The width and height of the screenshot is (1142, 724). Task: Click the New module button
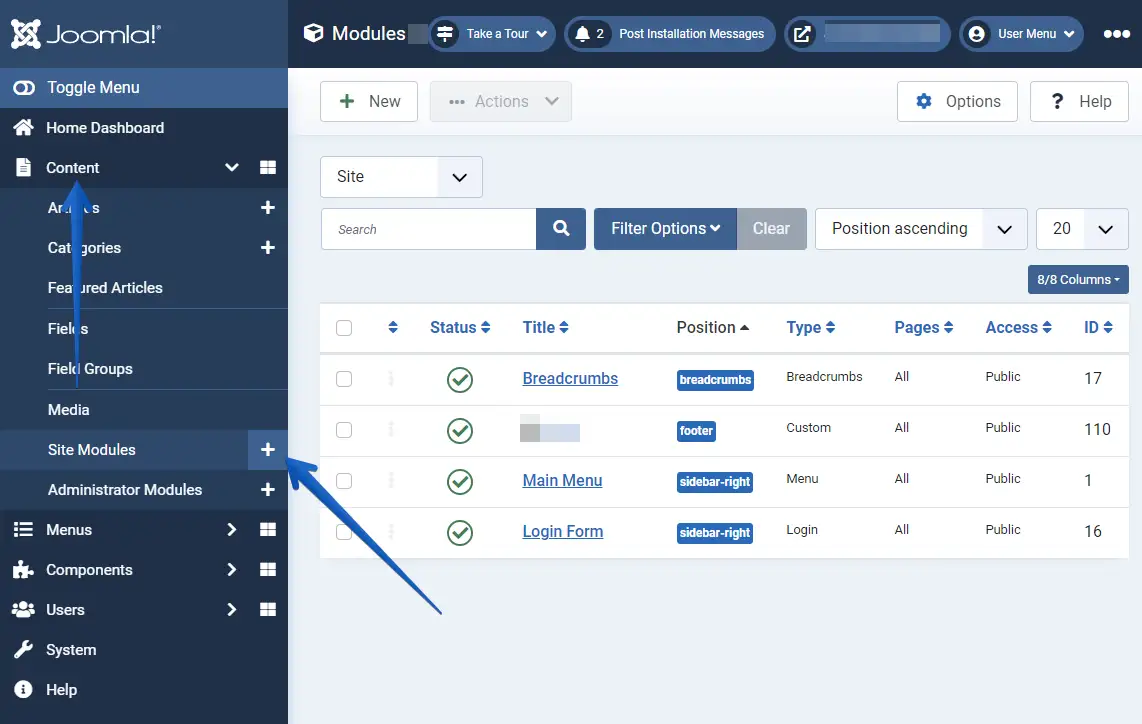point(369,102)
